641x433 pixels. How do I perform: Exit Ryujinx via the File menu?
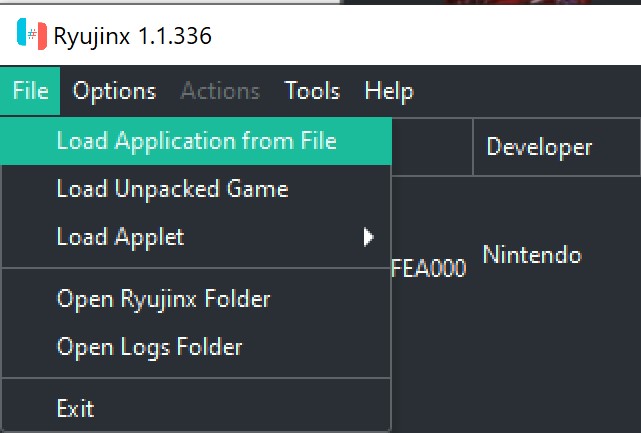coord(75,408)
